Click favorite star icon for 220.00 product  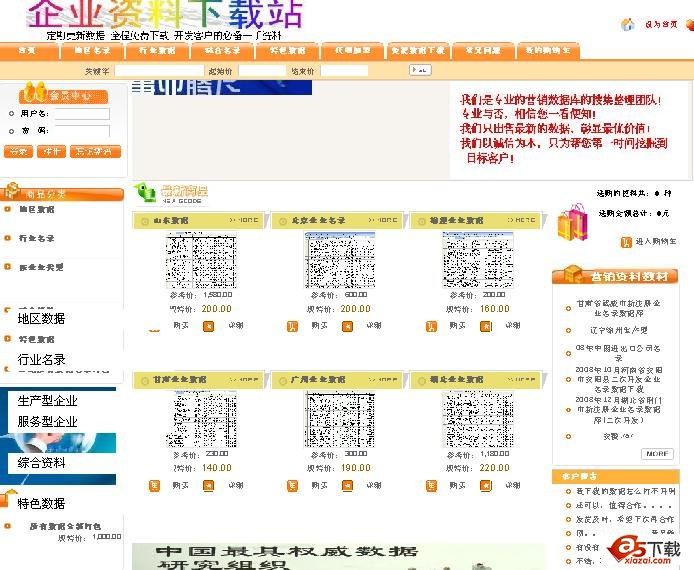click(486, 486)
